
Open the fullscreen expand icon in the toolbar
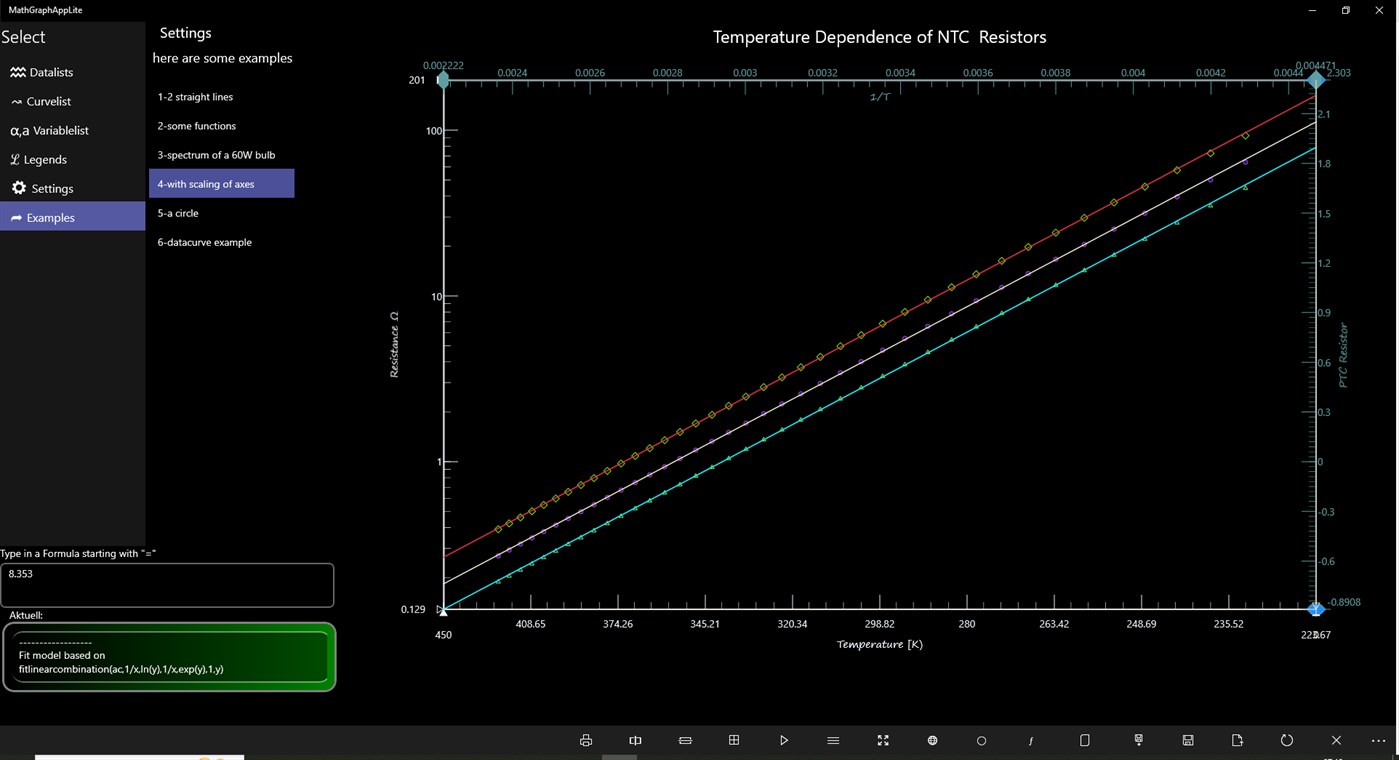883,740
